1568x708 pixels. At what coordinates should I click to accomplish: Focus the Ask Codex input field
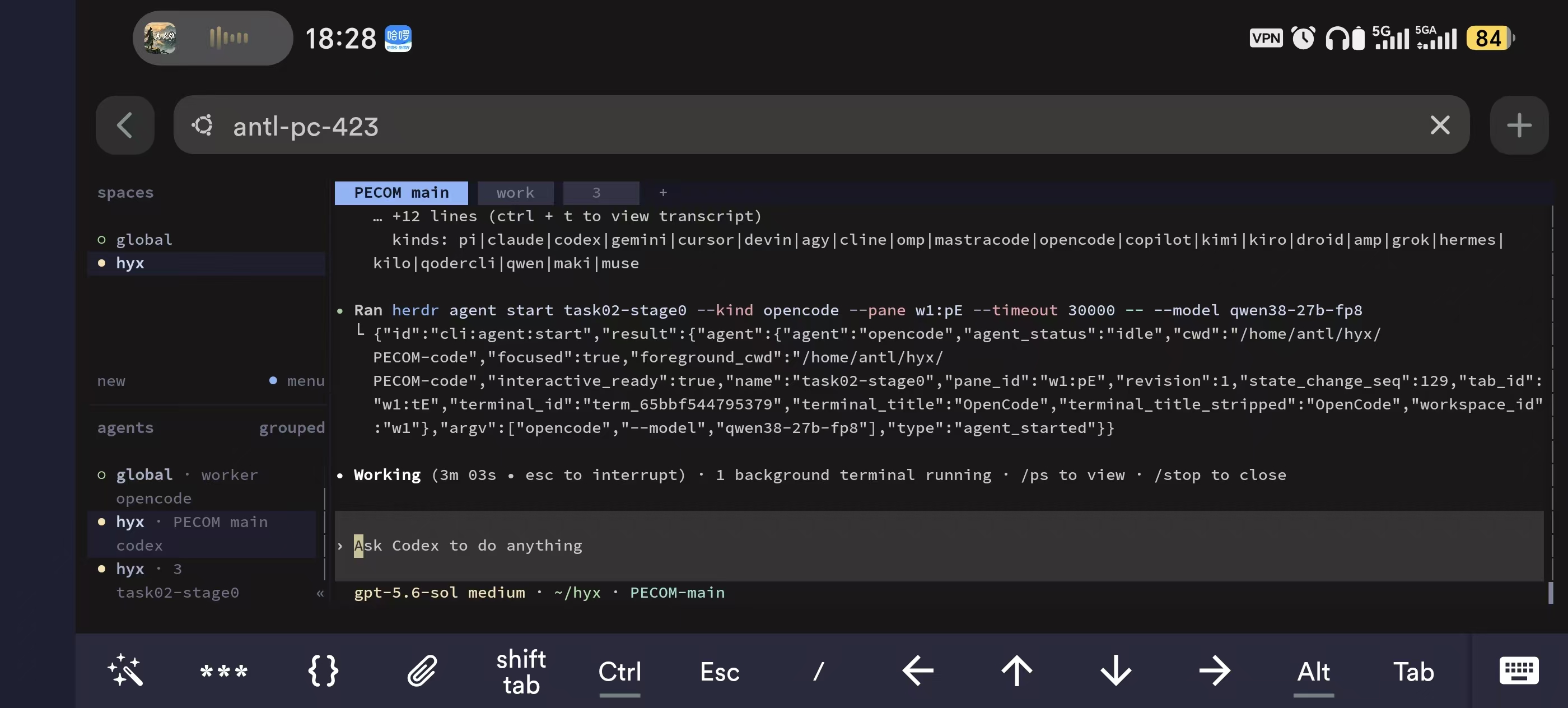click(x=939, y=546)
